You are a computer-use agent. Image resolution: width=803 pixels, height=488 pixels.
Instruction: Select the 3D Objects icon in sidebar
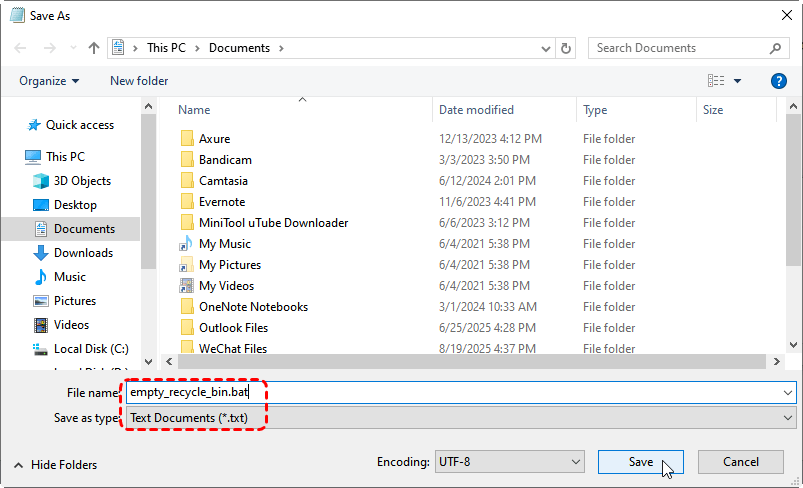tap(41, 181)
